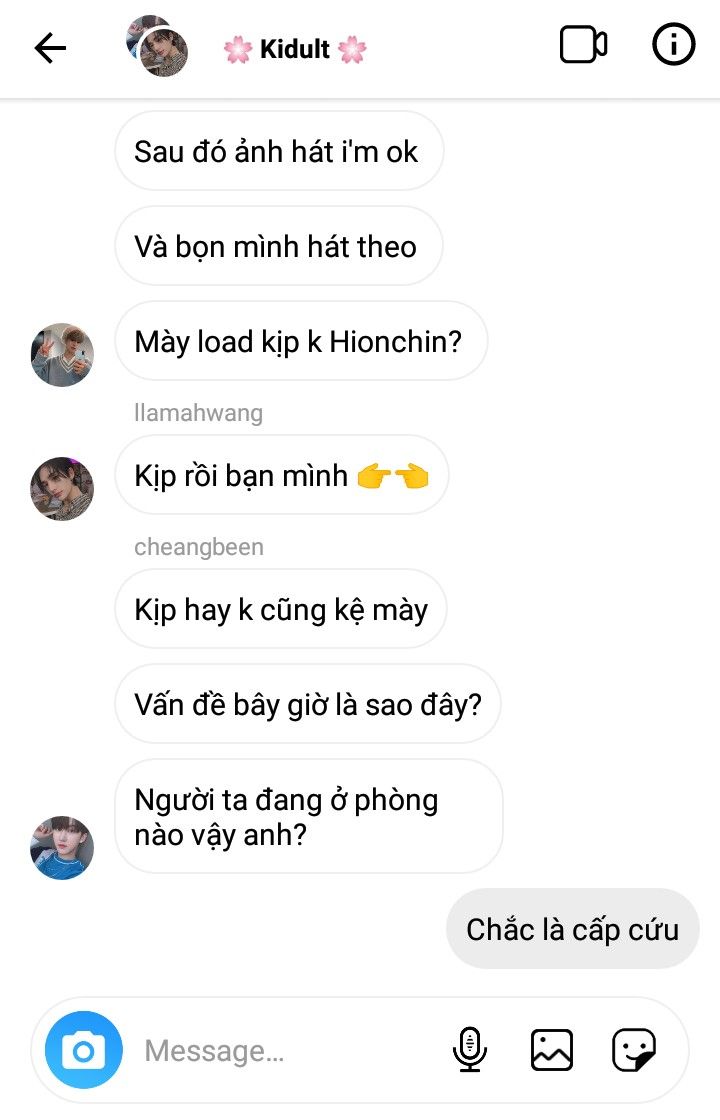Tap the "Và bọn mình hát theo" message
The height and width of the screenshot is (1120, 720).
click(276, 247)
